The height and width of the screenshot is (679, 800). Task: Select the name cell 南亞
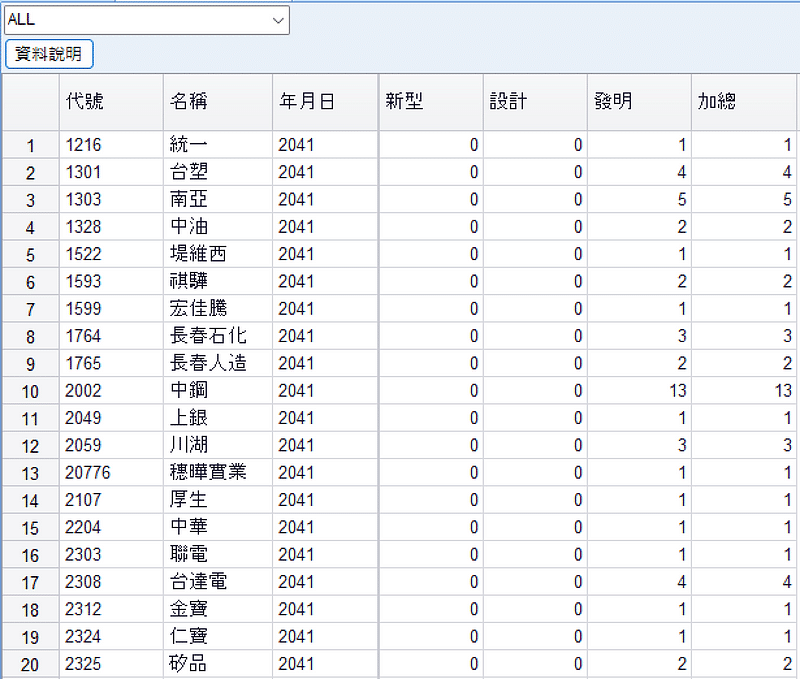[218, 200]
